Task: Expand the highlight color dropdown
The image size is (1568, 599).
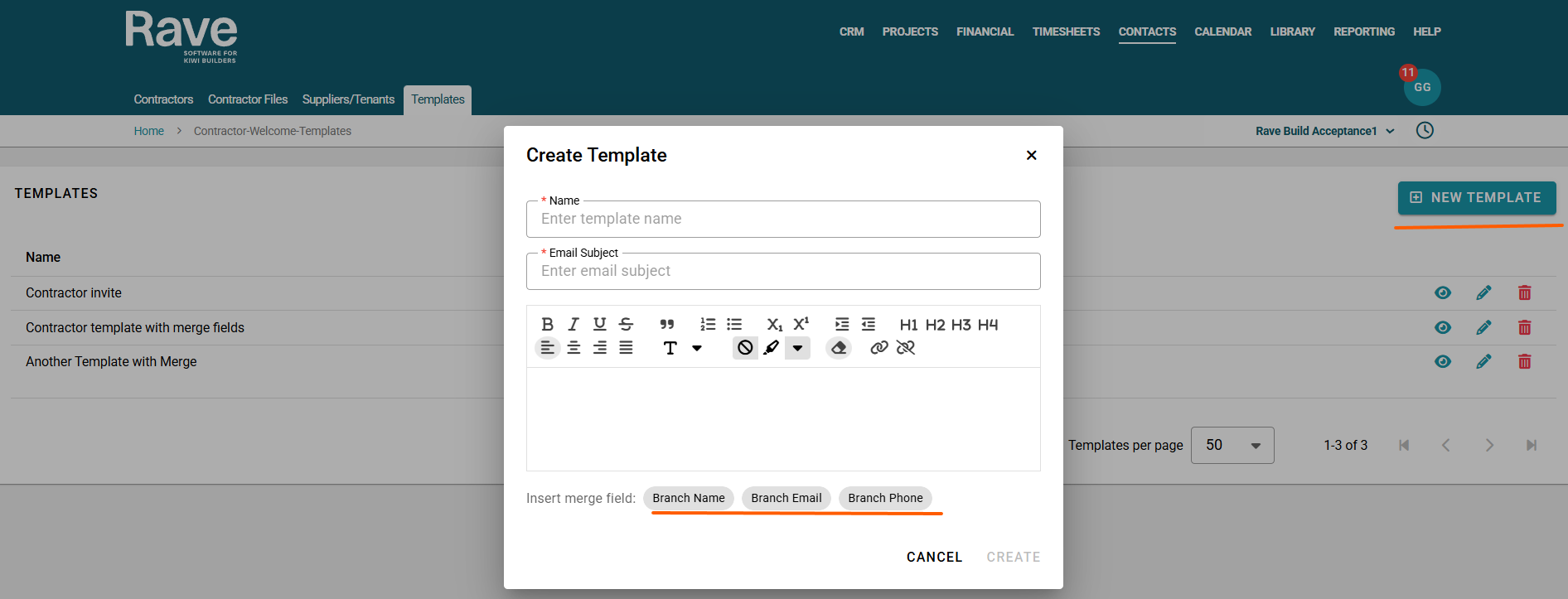Action: (797, 348)
